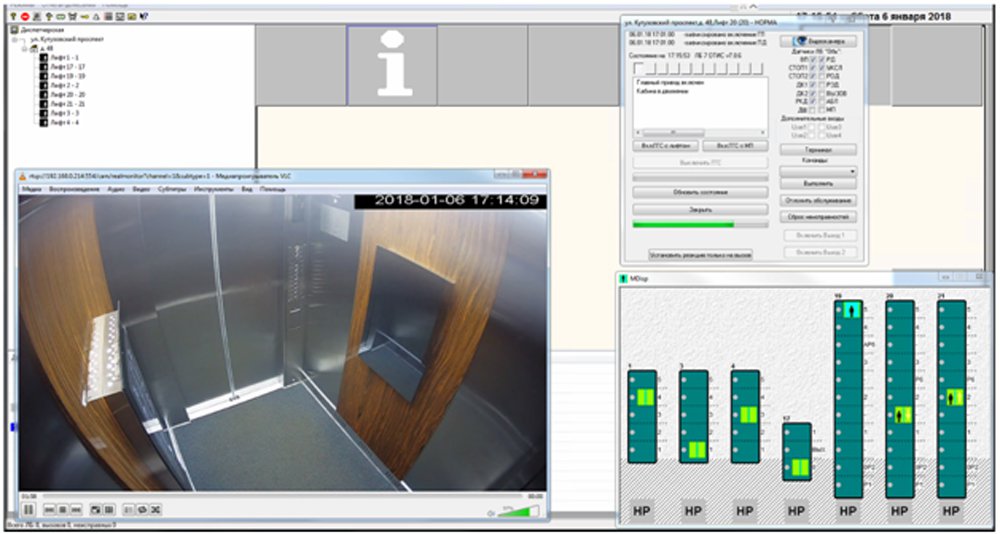Screen dimensions: 1000x534
Task: Open the Инструменты menu in VLC
Action: click(213, 188)
